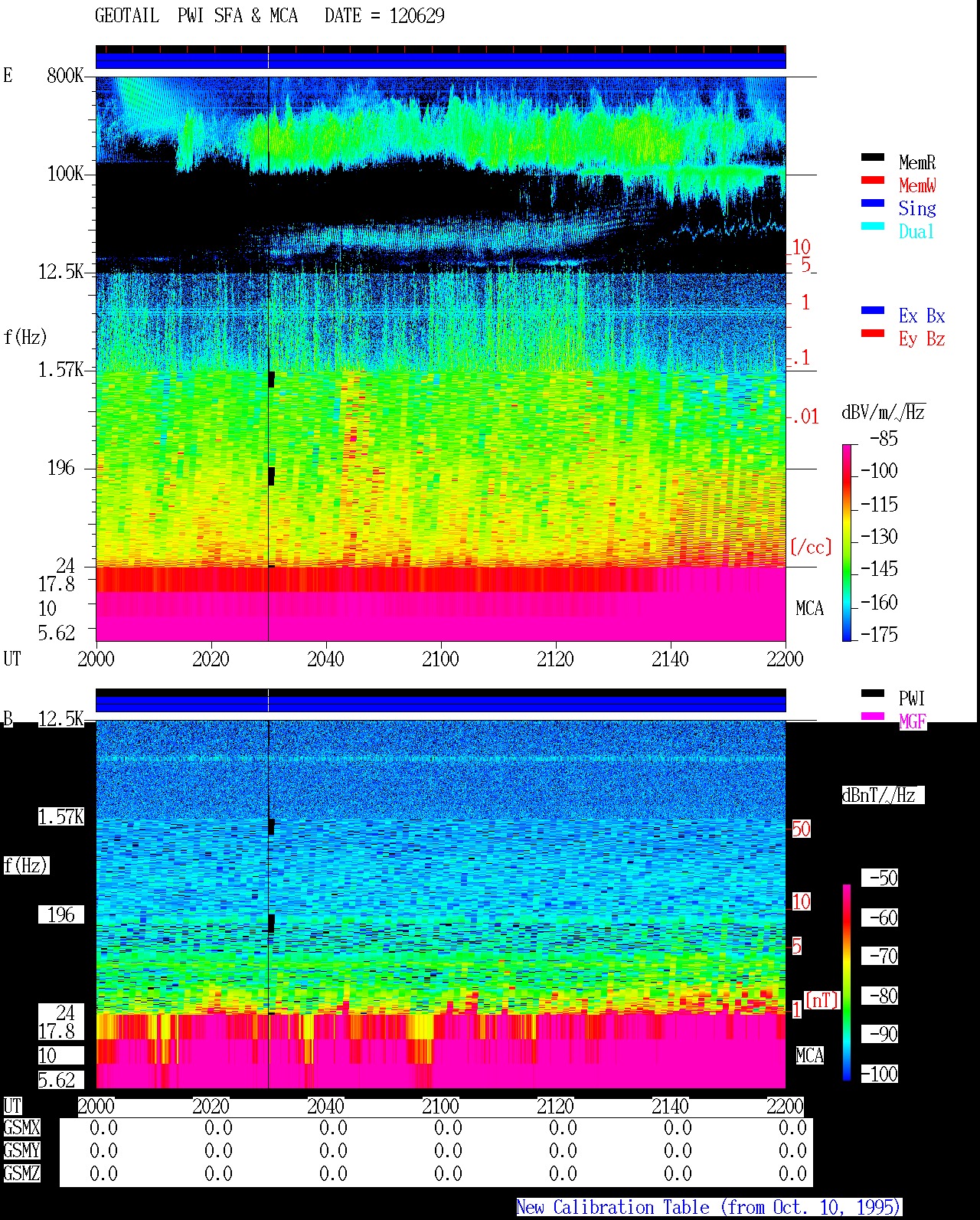
Task: Select the "GSMX" row label
Action: [21, 1128]
